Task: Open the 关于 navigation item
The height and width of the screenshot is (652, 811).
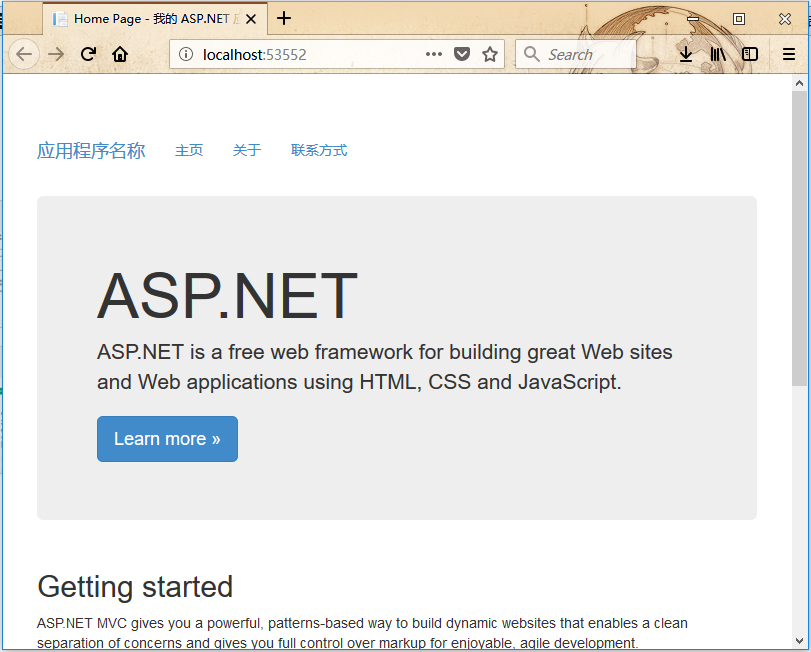Action: point(247,151)
